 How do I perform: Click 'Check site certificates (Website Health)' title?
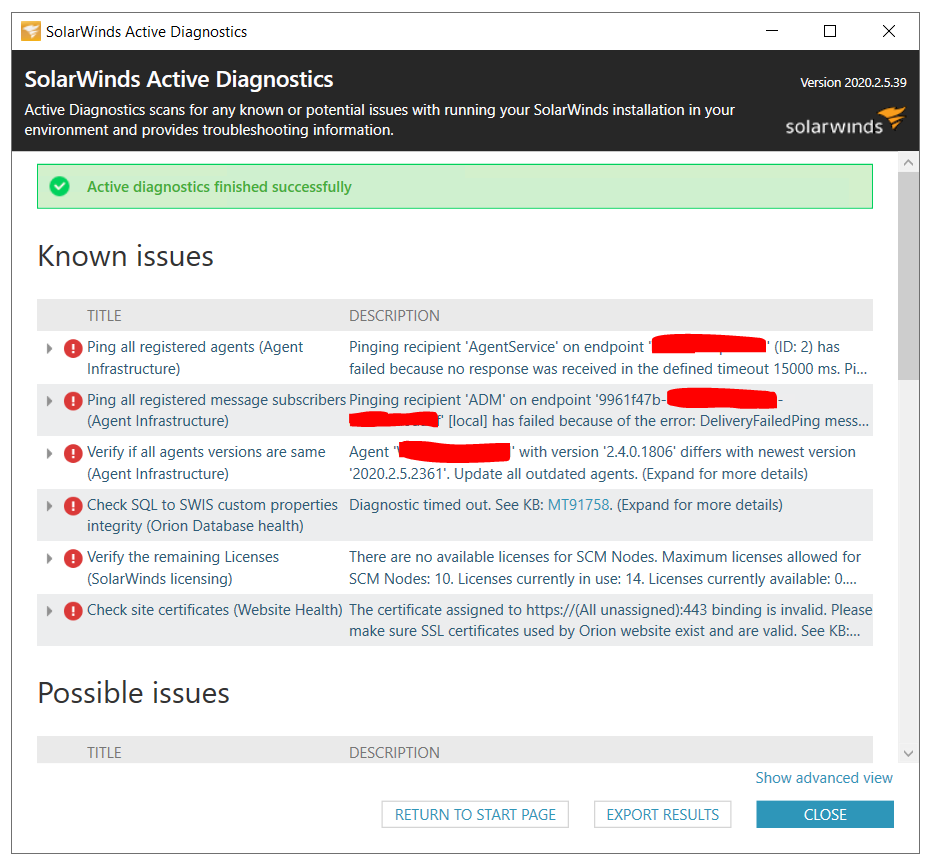215,610
